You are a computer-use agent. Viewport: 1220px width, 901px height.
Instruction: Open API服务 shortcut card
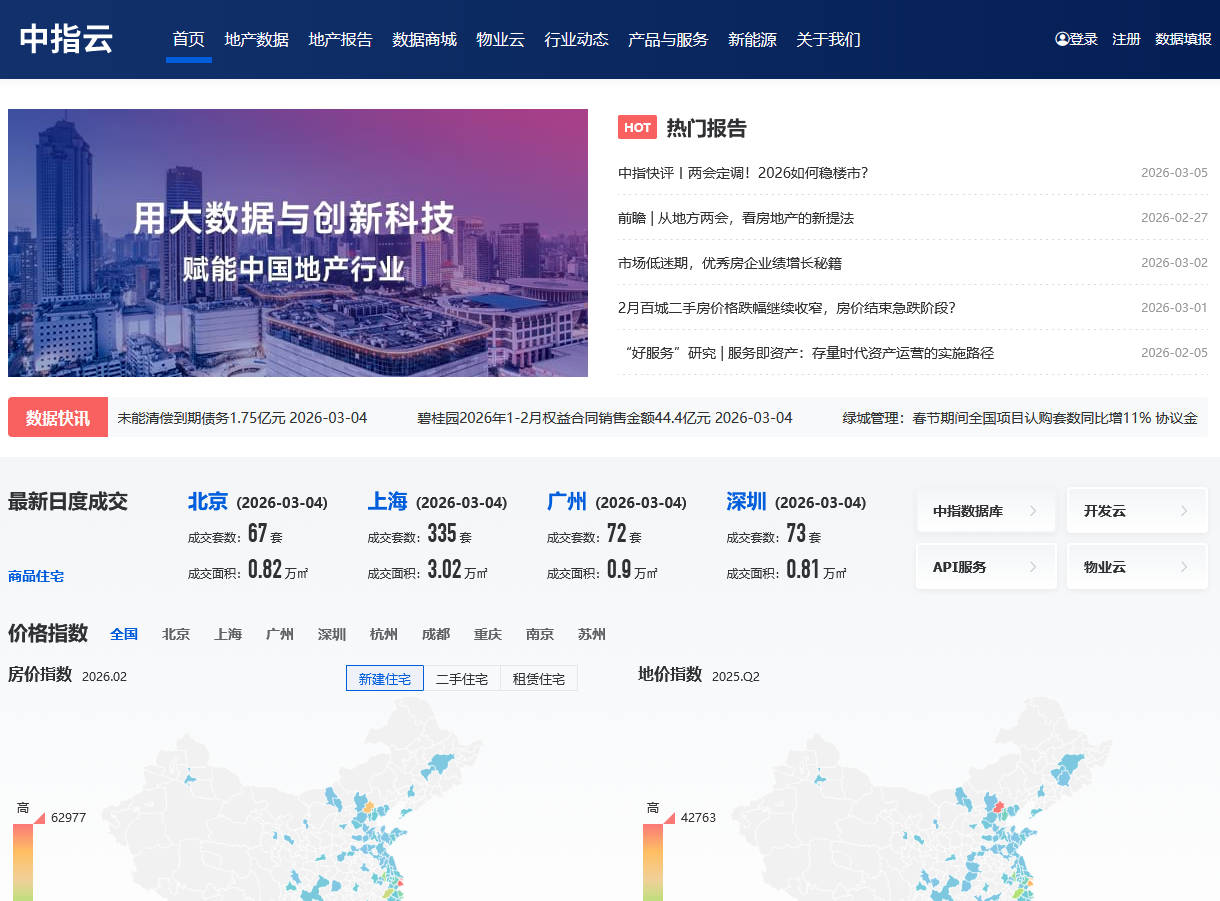(x=985, y=567)
